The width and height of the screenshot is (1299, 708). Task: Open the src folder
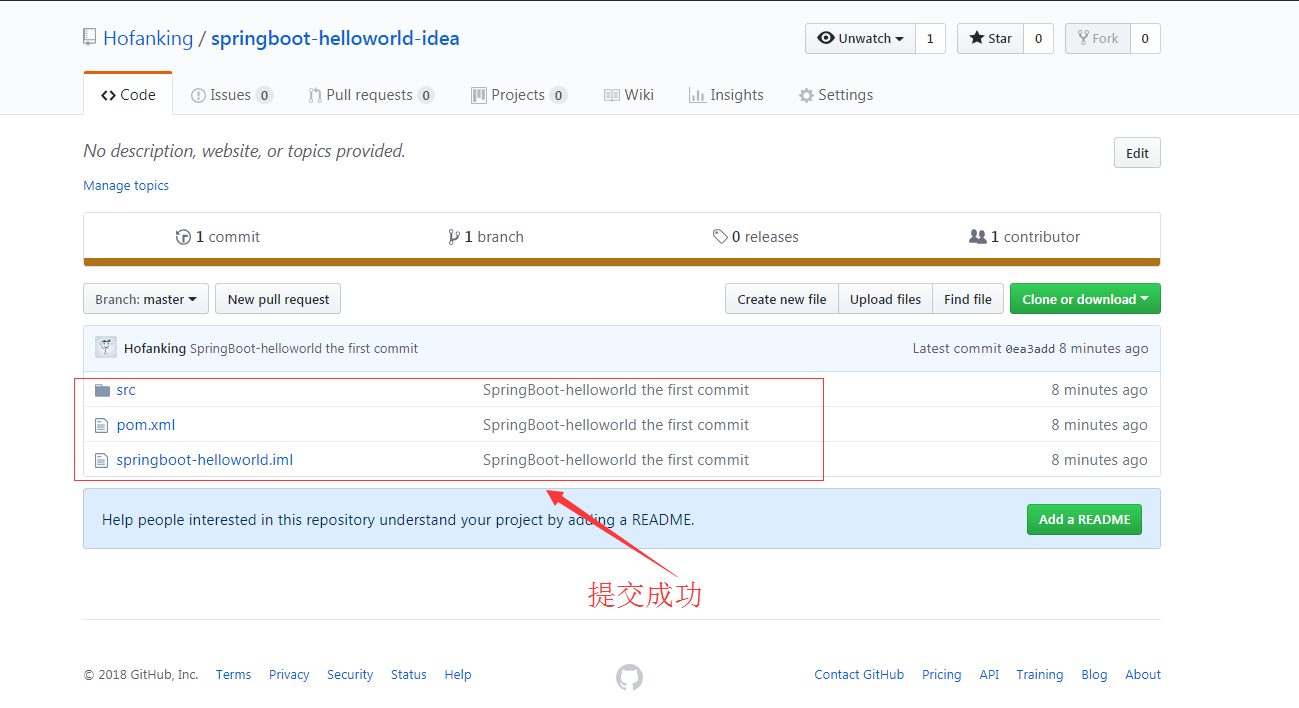click(x=126, y=390)
